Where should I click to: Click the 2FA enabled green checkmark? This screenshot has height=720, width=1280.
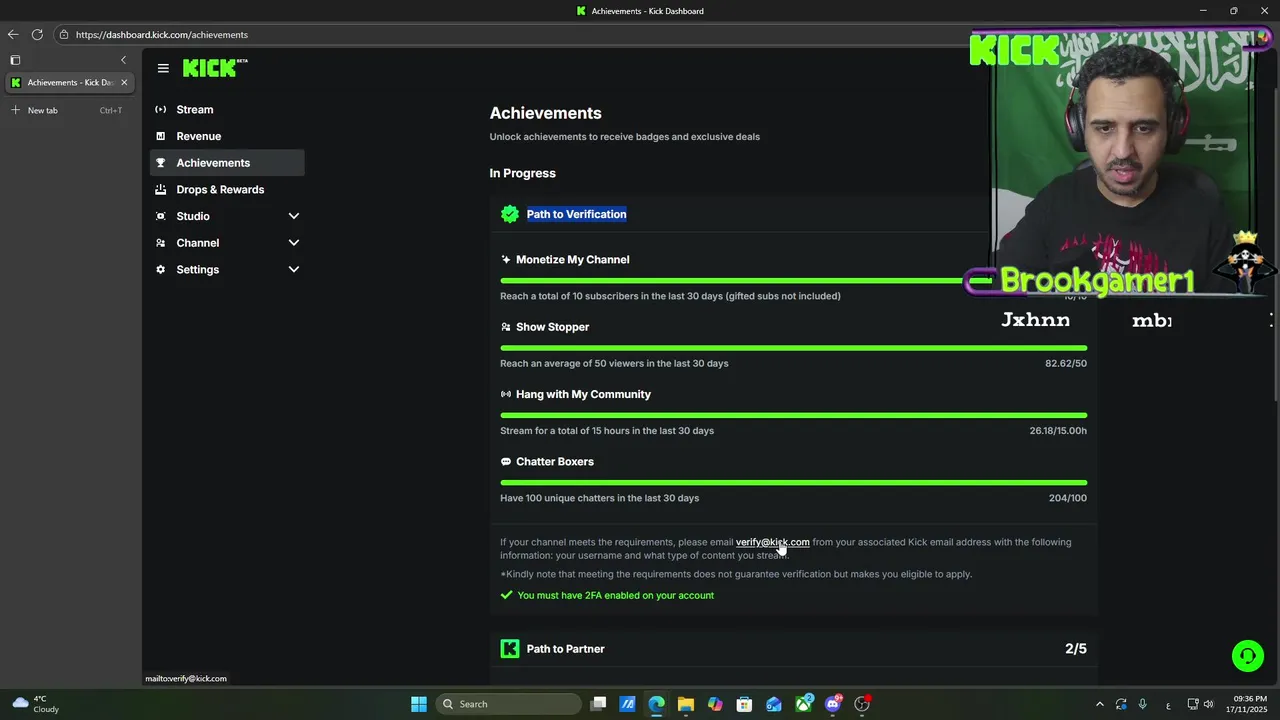pos(506,595)
